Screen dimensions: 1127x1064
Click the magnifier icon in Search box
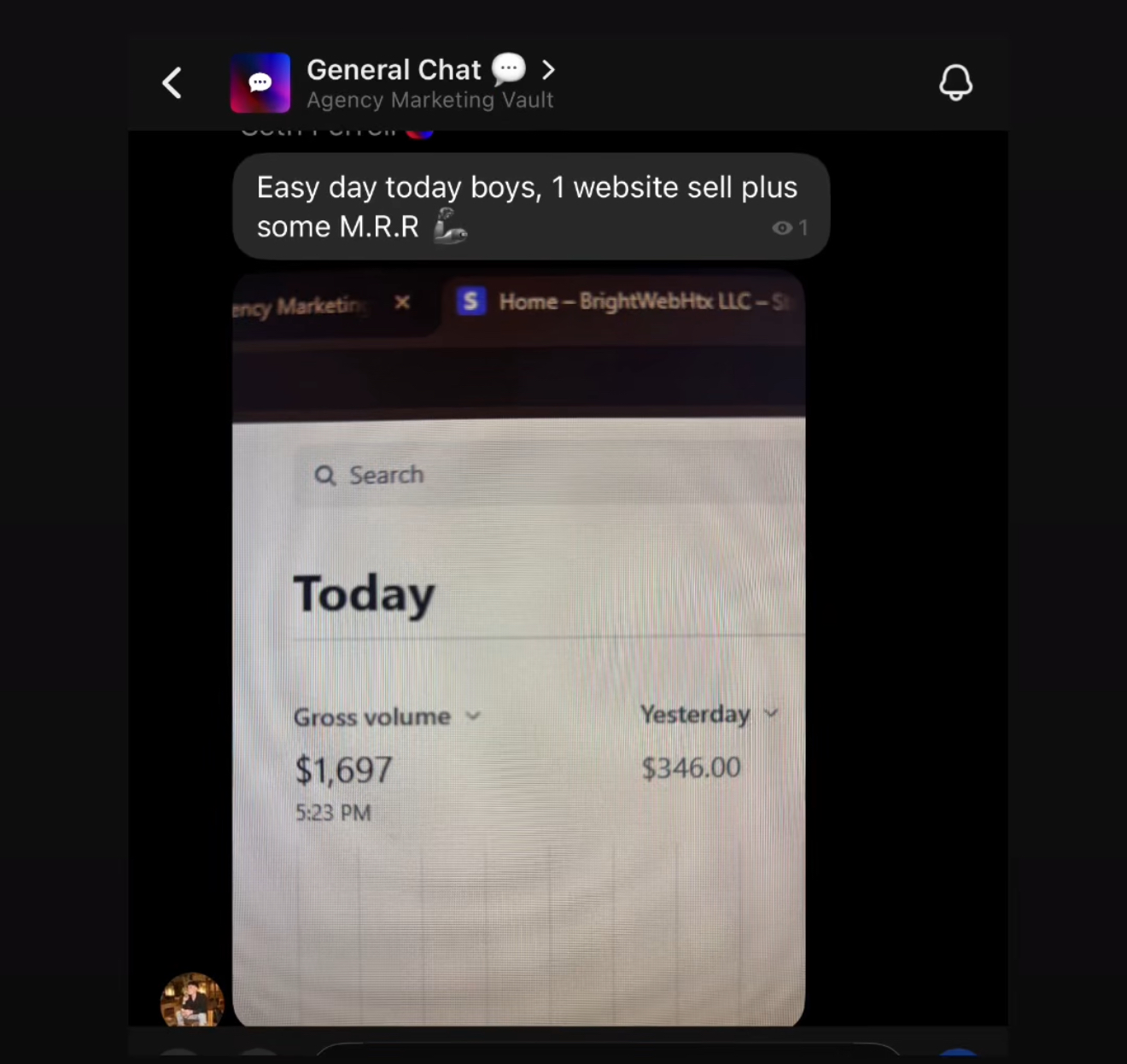point(325,475)
